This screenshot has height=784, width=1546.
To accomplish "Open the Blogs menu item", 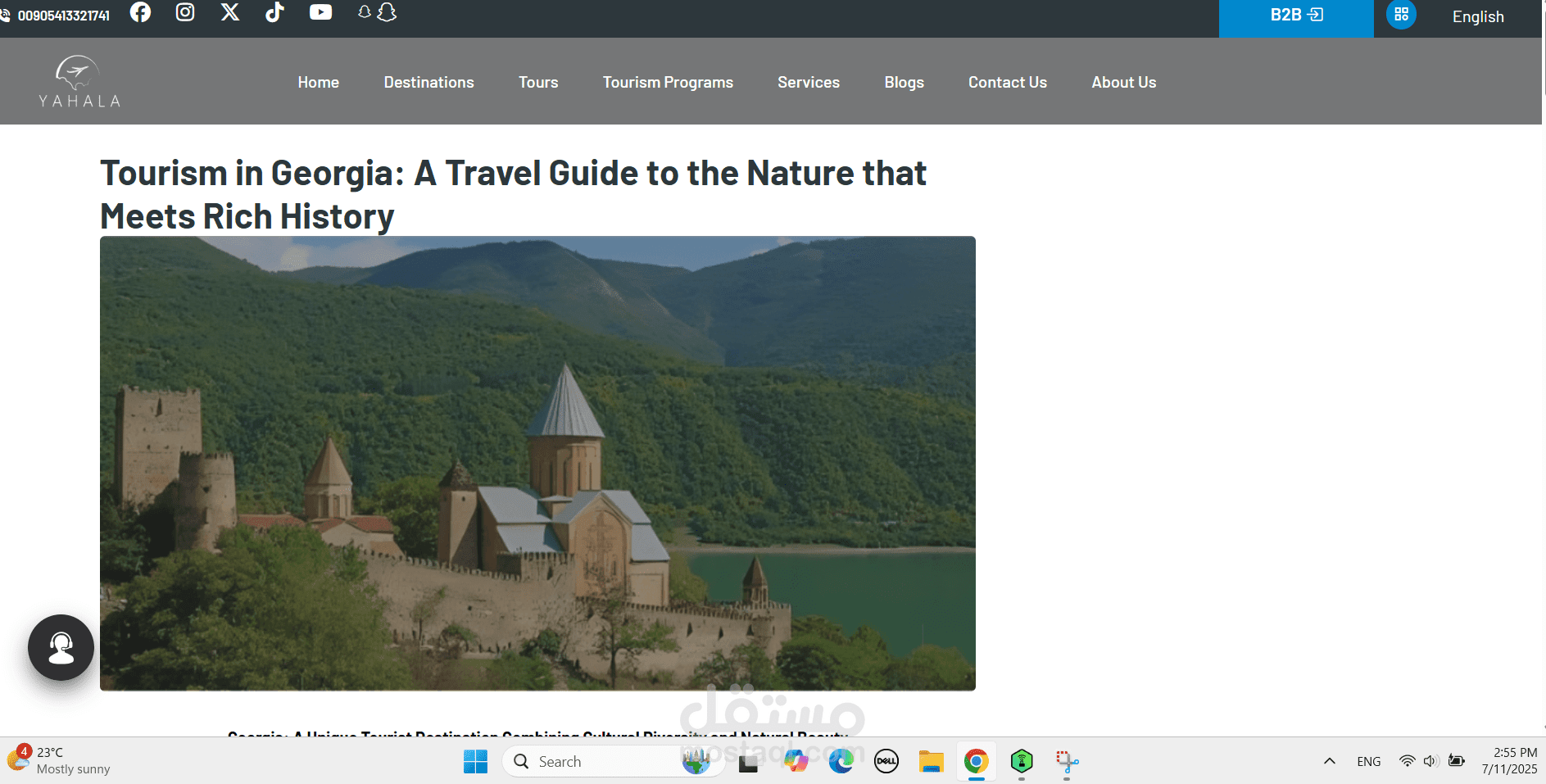I will tap(904, 83).
